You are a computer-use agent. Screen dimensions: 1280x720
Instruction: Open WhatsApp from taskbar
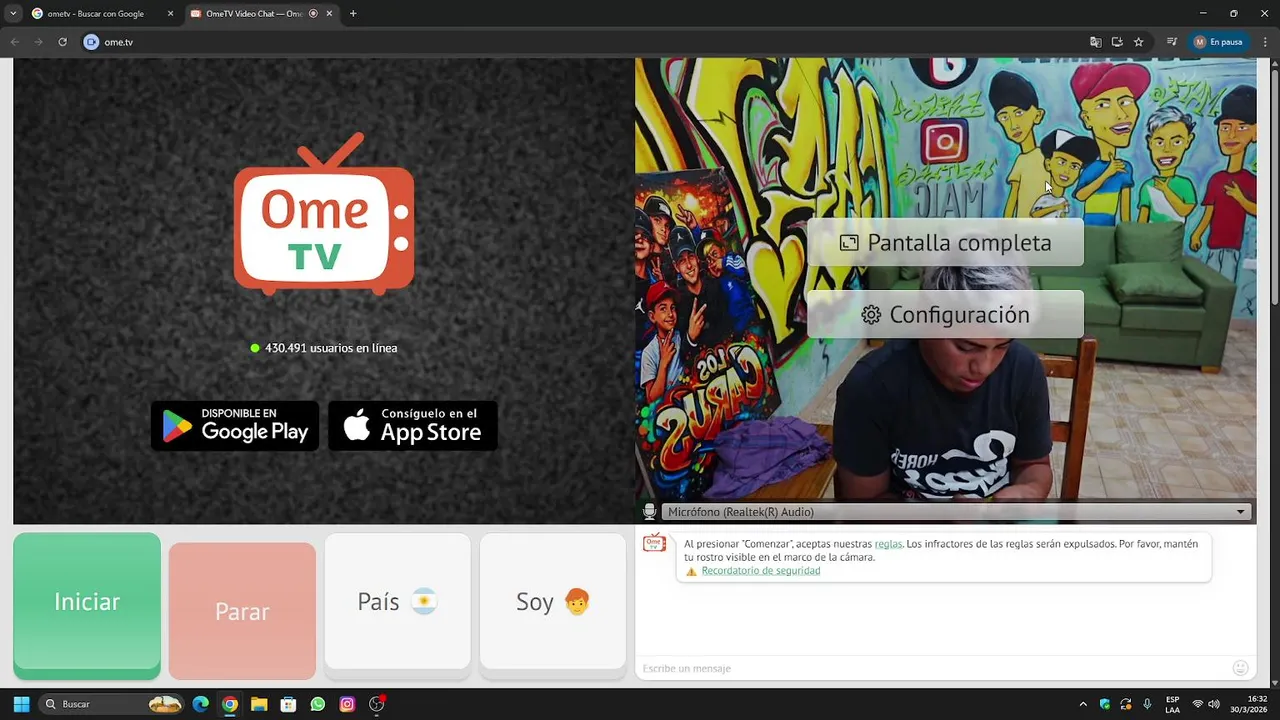(318, 704)
